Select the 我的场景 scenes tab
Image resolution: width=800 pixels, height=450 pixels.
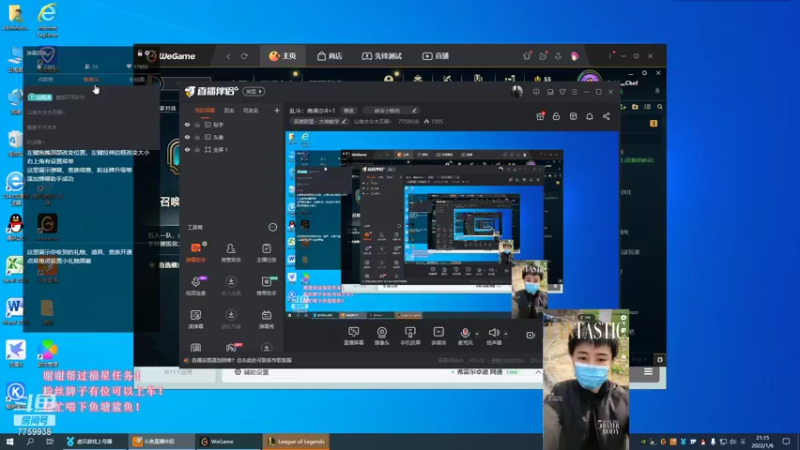point(205,110)
